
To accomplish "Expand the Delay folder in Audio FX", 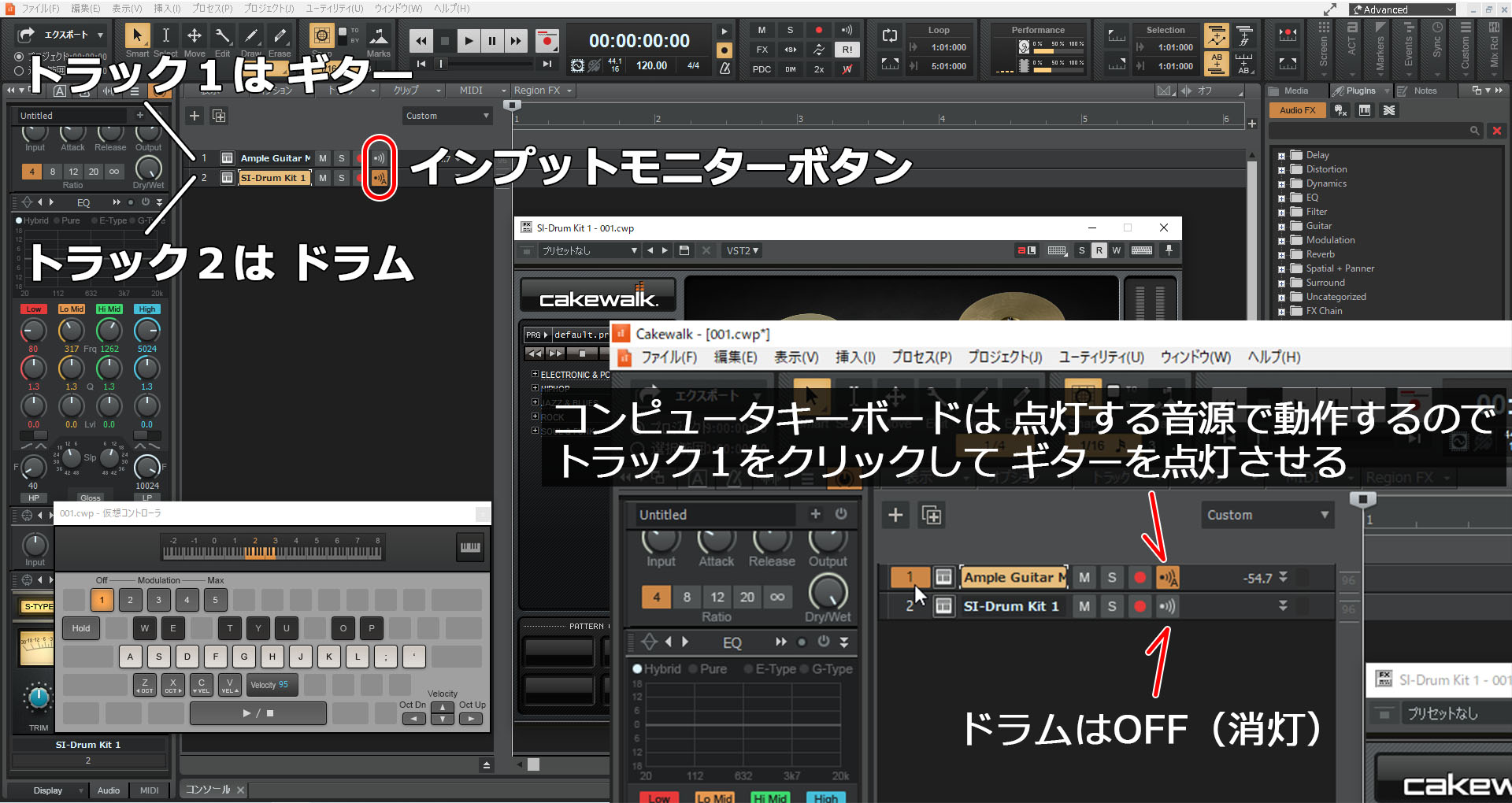I will click(1283, 155).
